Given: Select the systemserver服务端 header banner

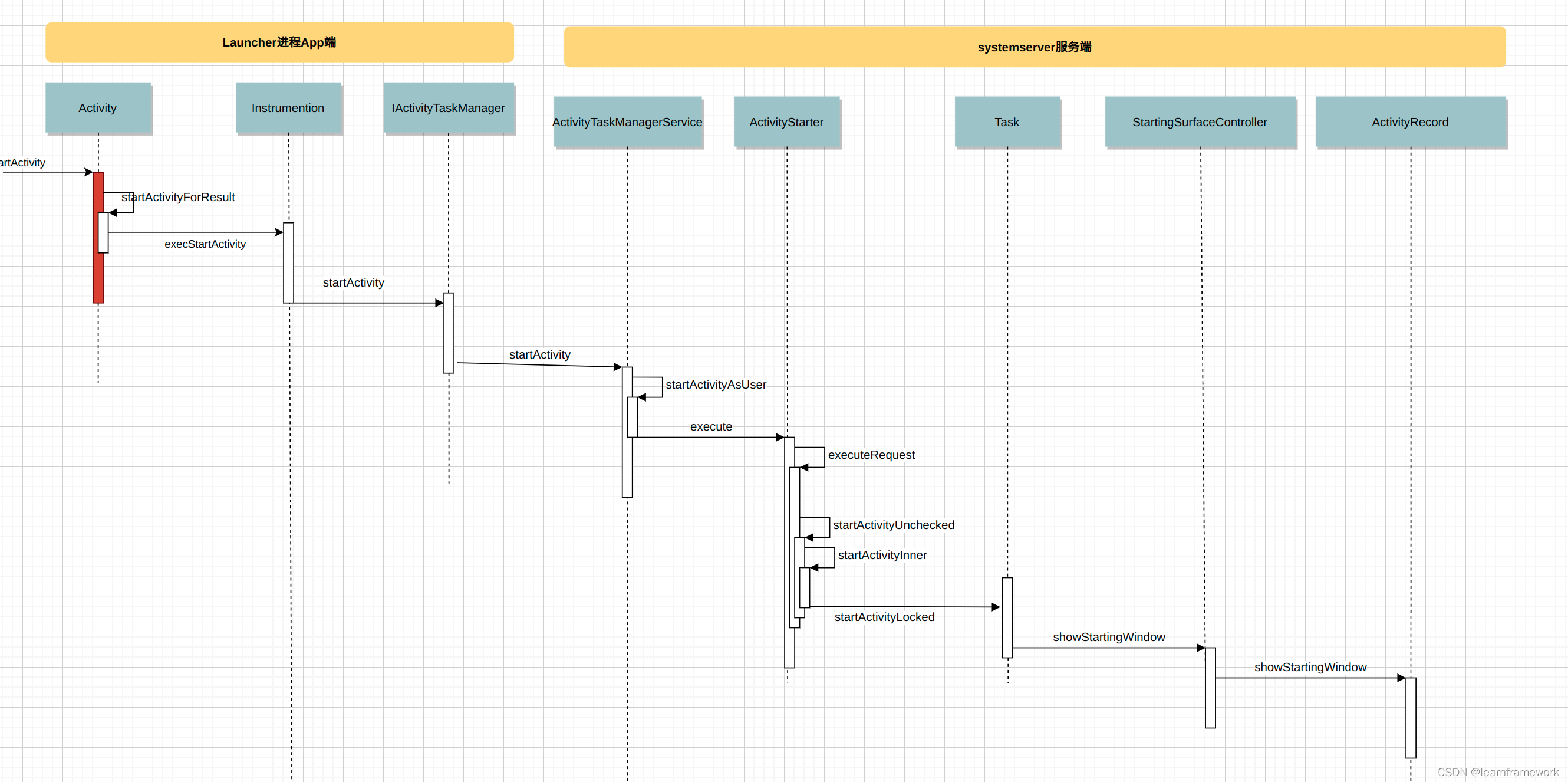Looking at the screenshot, I should point(1034,47).
